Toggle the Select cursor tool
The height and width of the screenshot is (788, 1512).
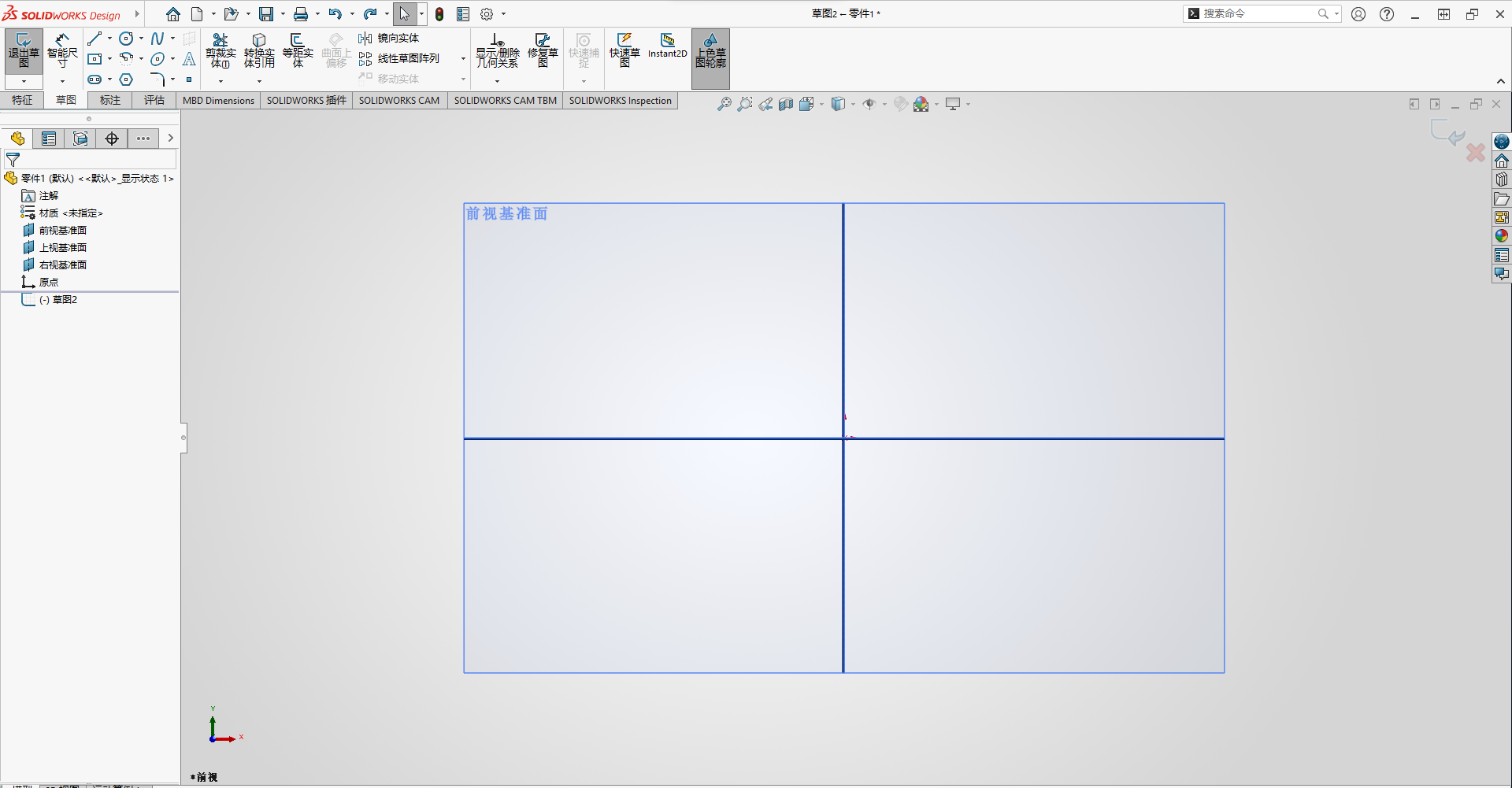[404, 14]
